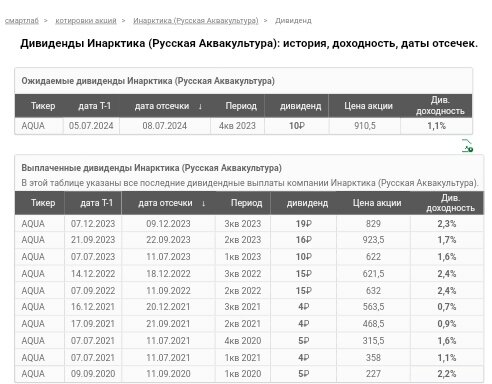This screenshot has height=384, width=492.
Task: Click the 2,4% yield for 3кв 2022
Action: coord(447,274)
